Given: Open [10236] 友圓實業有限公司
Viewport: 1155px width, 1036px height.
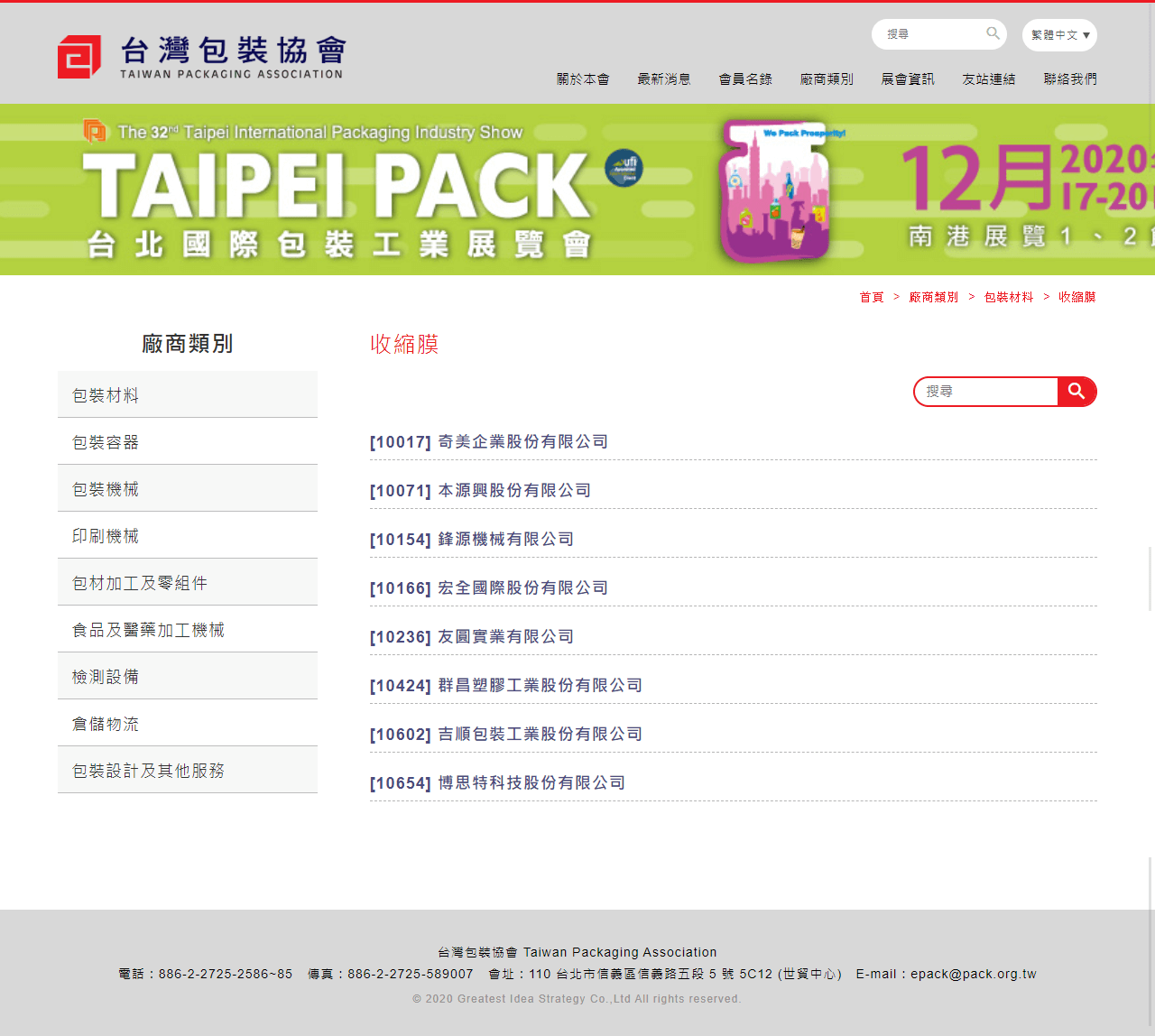Looking at the screenshot, I should pos(472,636).
